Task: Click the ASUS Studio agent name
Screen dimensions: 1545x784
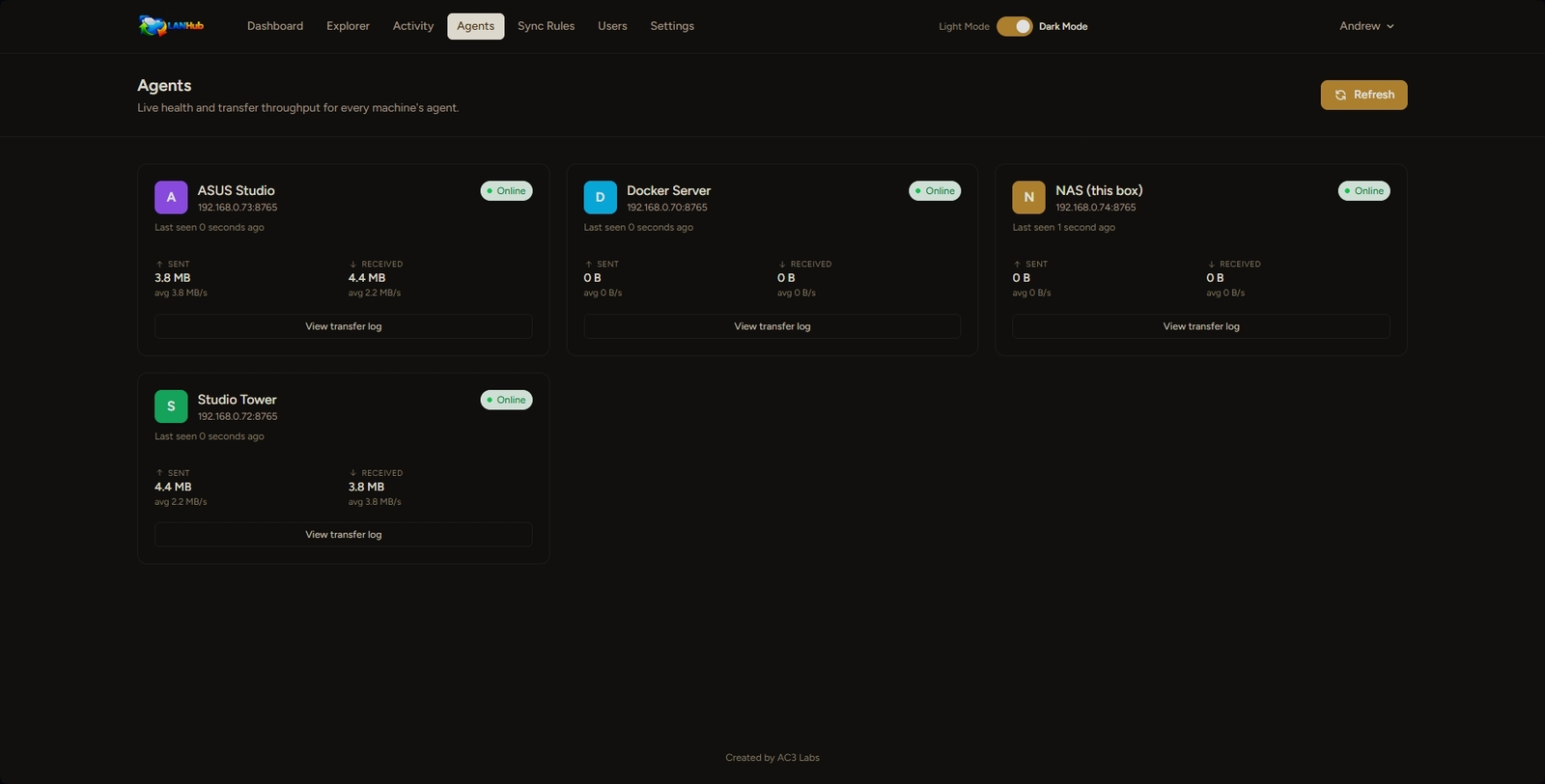Action: point(236,190)
